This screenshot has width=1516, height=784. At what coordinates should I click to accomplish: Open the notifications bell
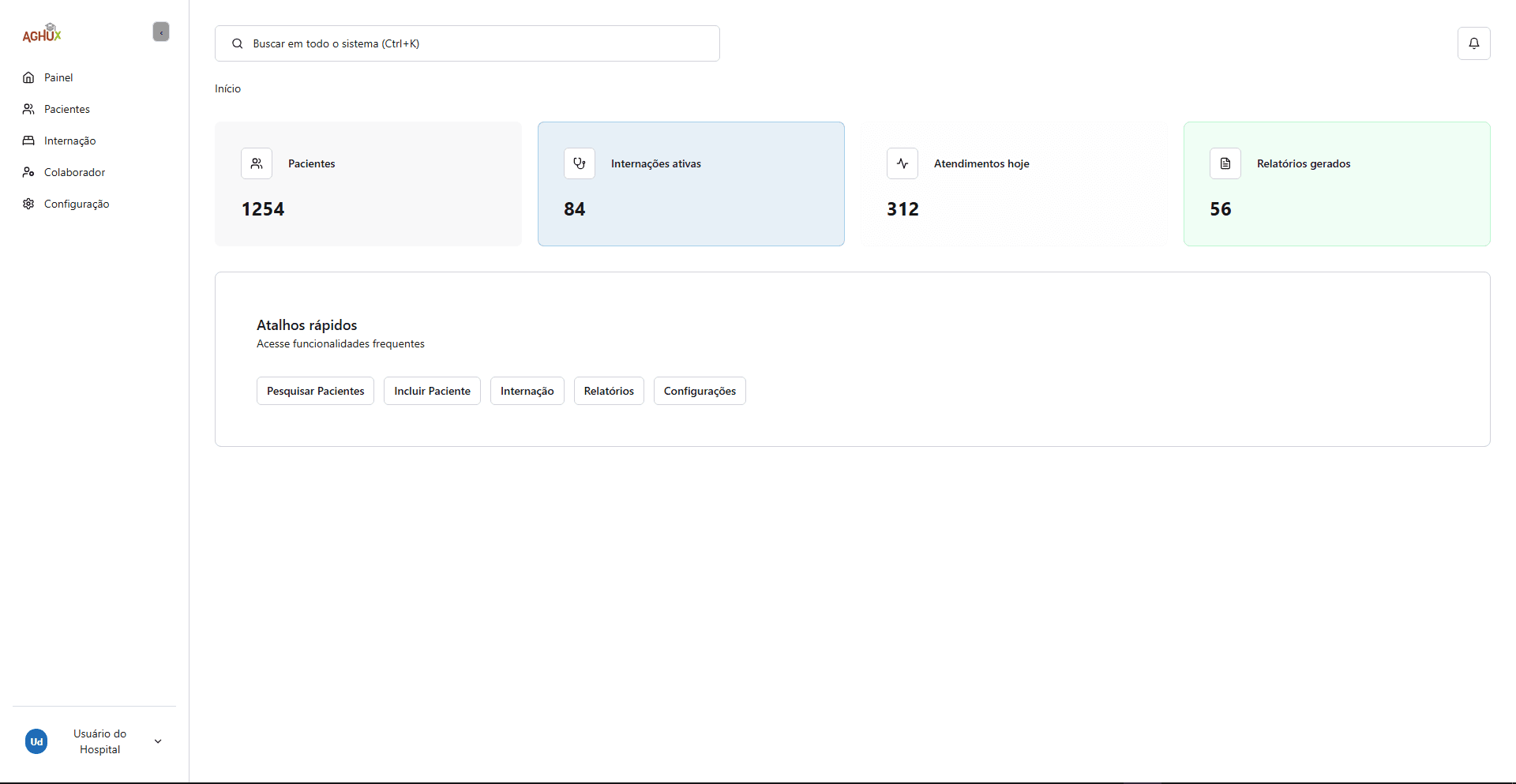tap(1473, 43)
